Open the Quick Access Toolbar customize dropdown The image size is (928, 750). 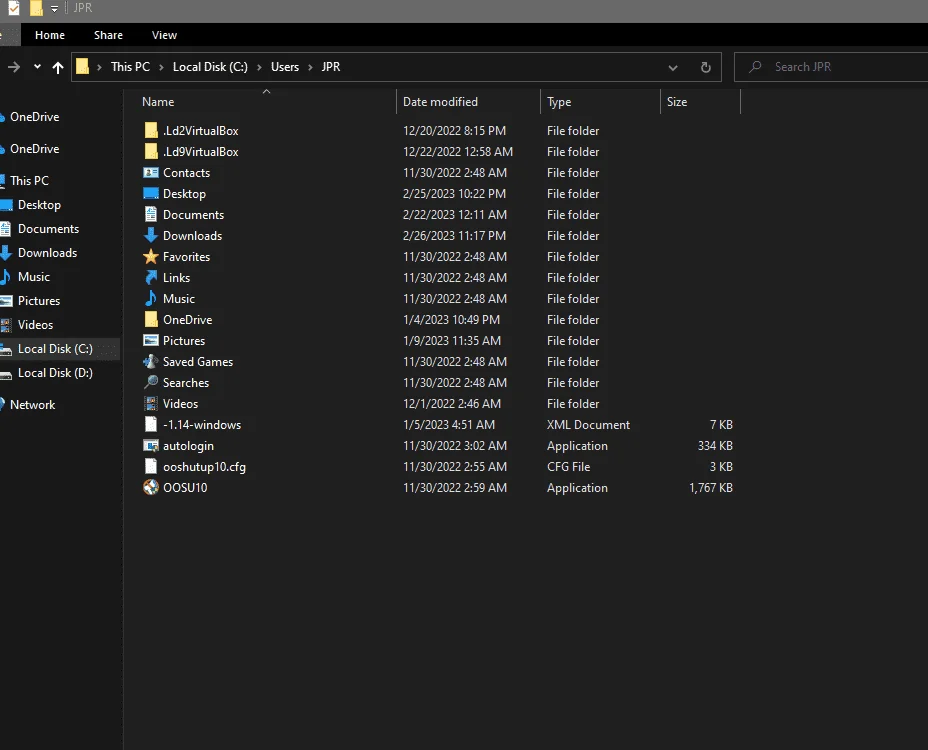(x=54, y=8)
